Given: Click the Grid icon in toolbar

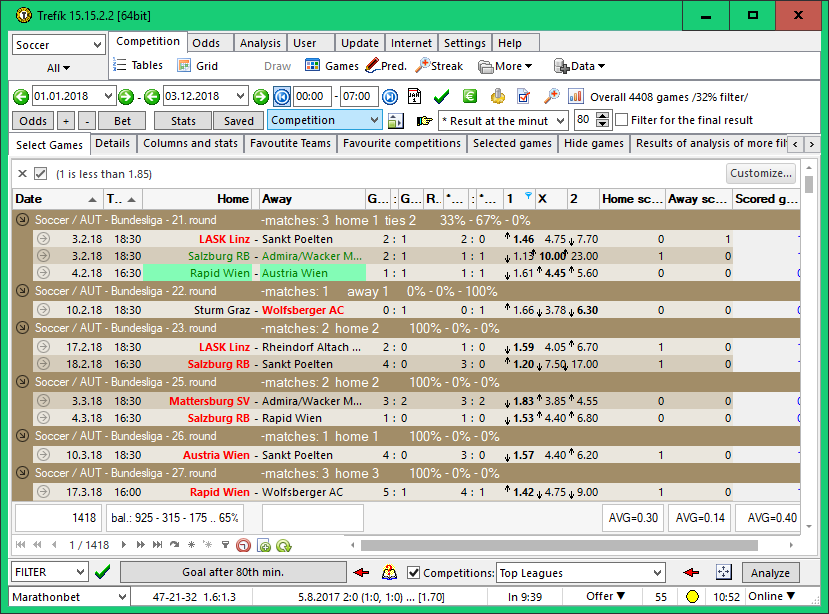Looking at the screenshot, I should pyautogui.click(x=185, y=66).
